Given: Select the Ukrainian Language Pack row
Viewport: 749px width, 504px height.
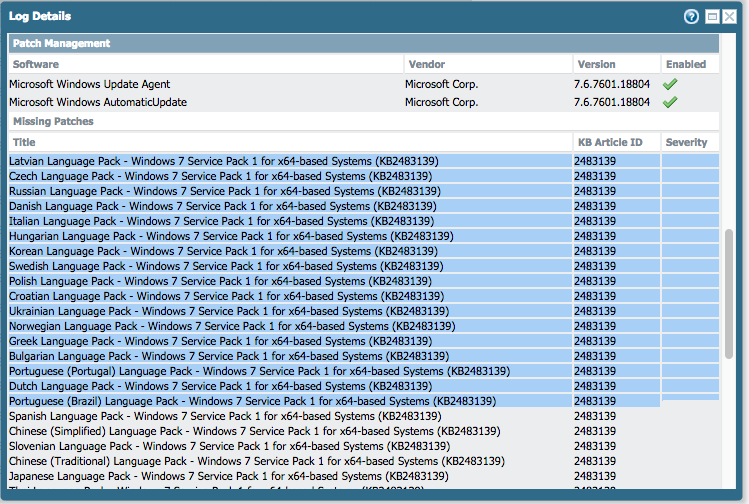Looking at the screenshot, I should [x=364, y=311].
